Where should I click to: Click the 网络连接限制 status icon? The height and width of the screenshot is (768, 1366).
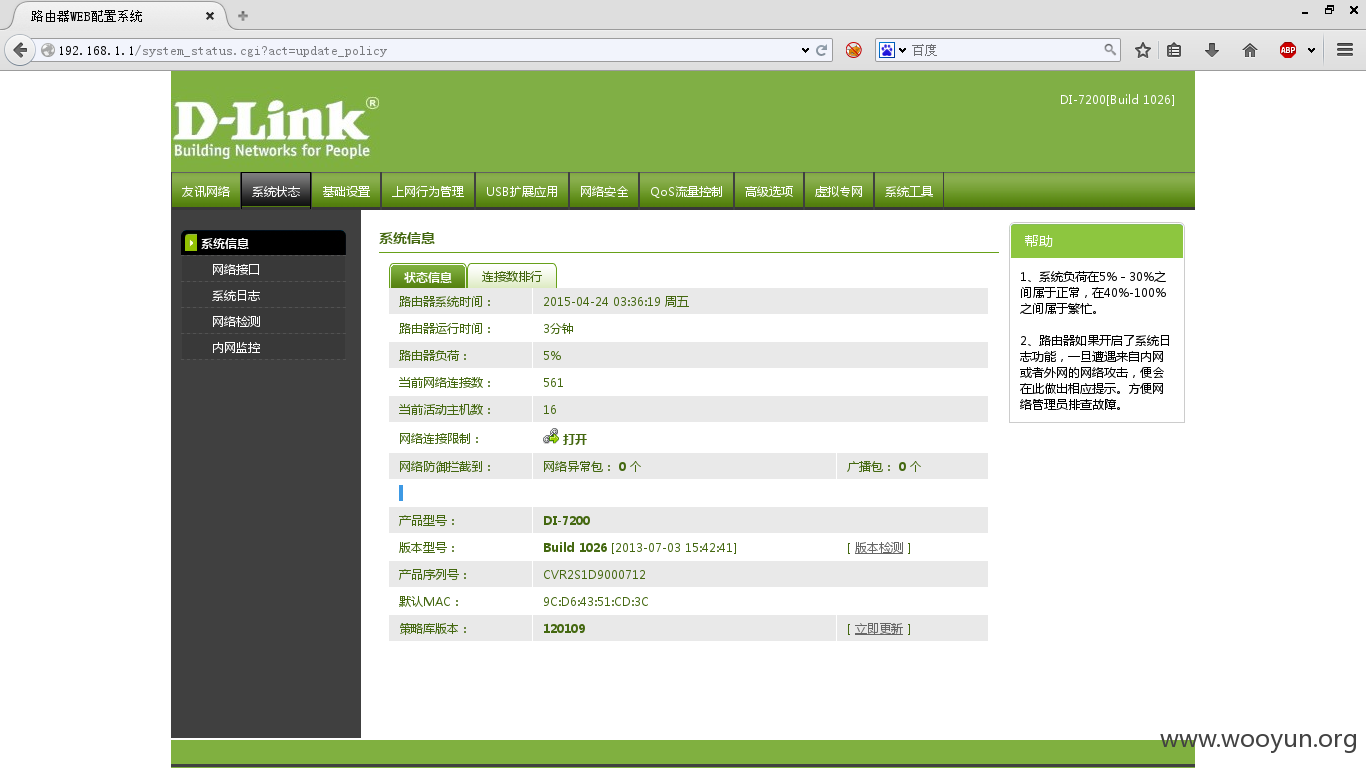click(551, 437)
